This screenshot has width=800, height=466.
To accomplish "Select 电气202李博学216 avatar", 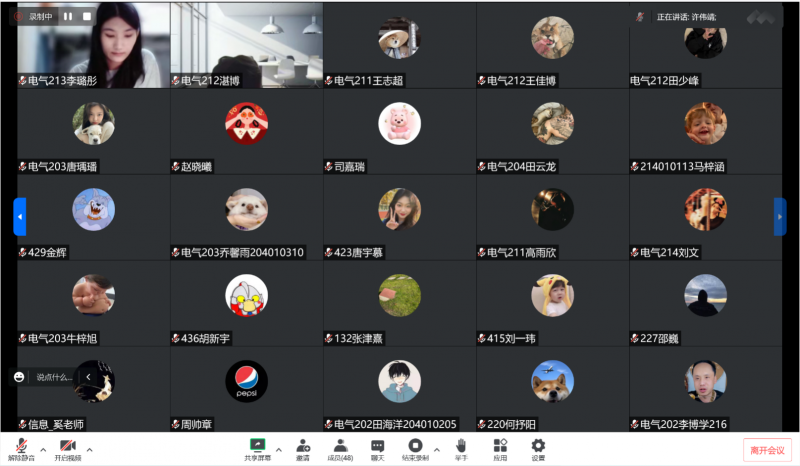I will (706, 381).
